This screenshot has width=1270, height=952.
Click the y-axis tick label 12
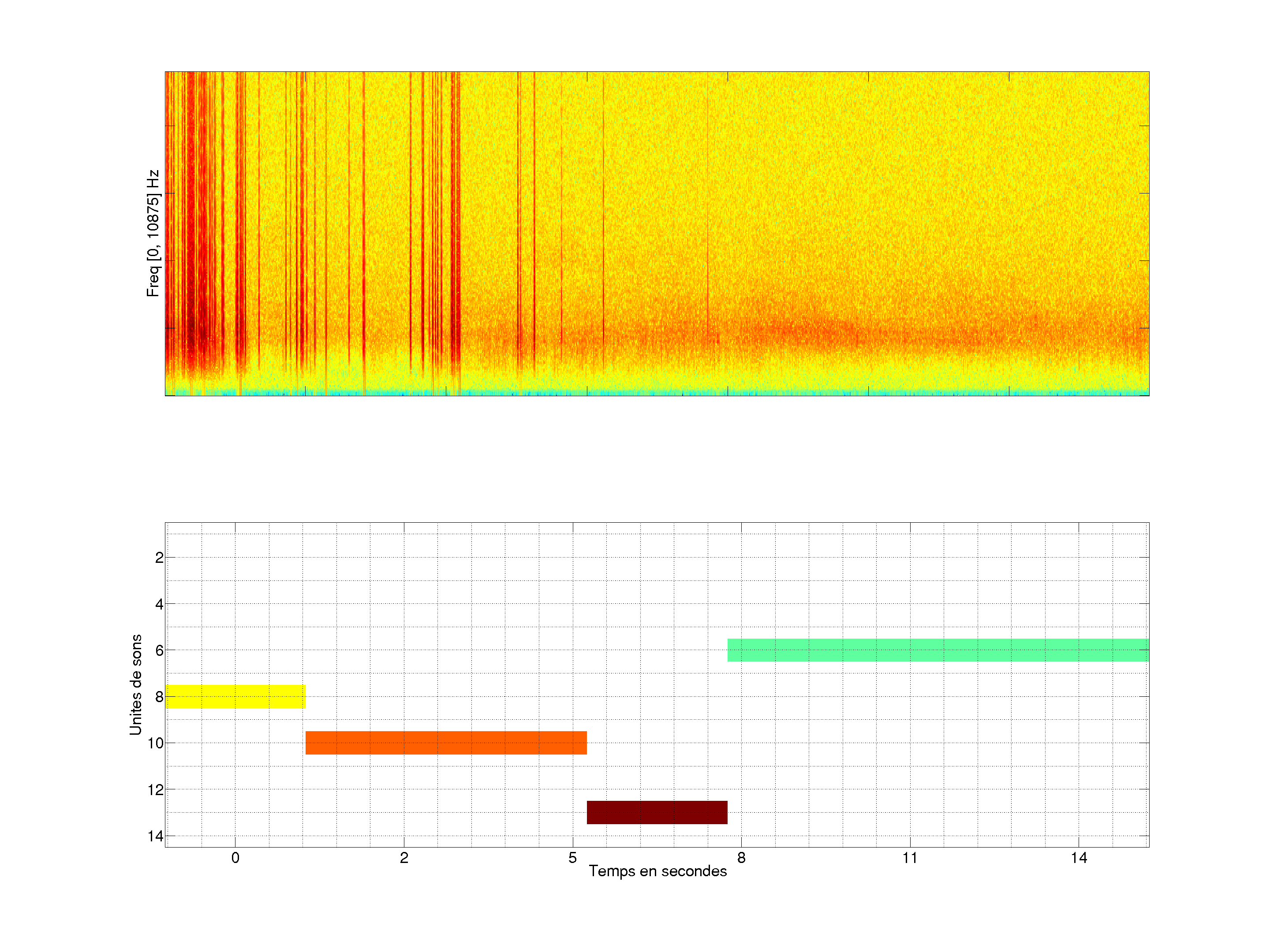(x=155, y=790)
